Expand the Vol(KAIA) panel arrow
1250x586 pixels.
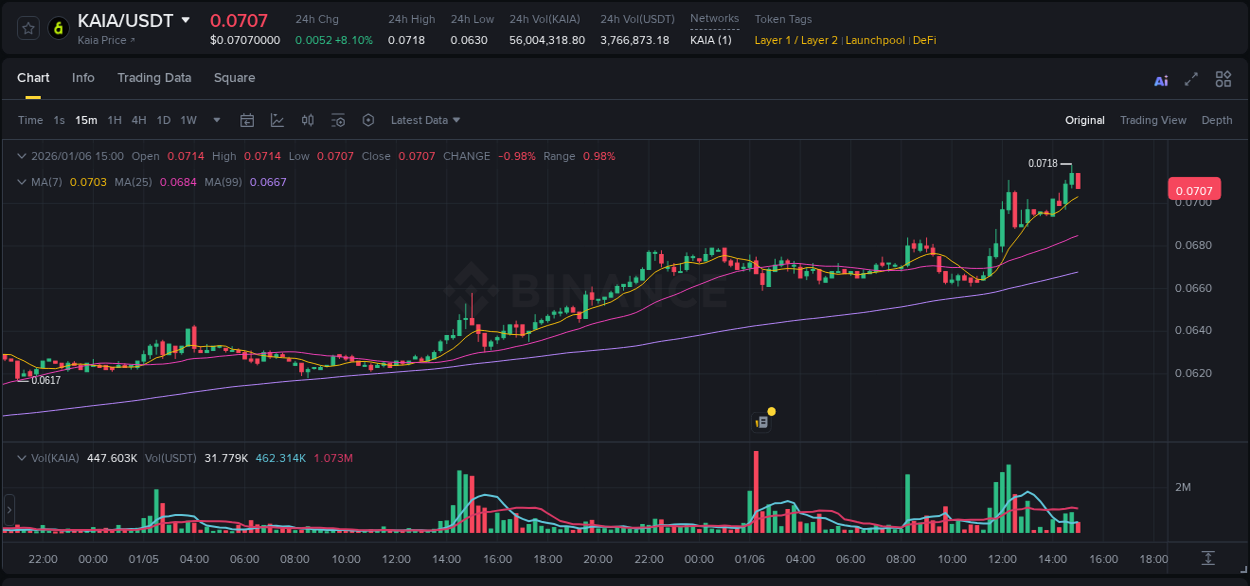click(x=21, y=457)
